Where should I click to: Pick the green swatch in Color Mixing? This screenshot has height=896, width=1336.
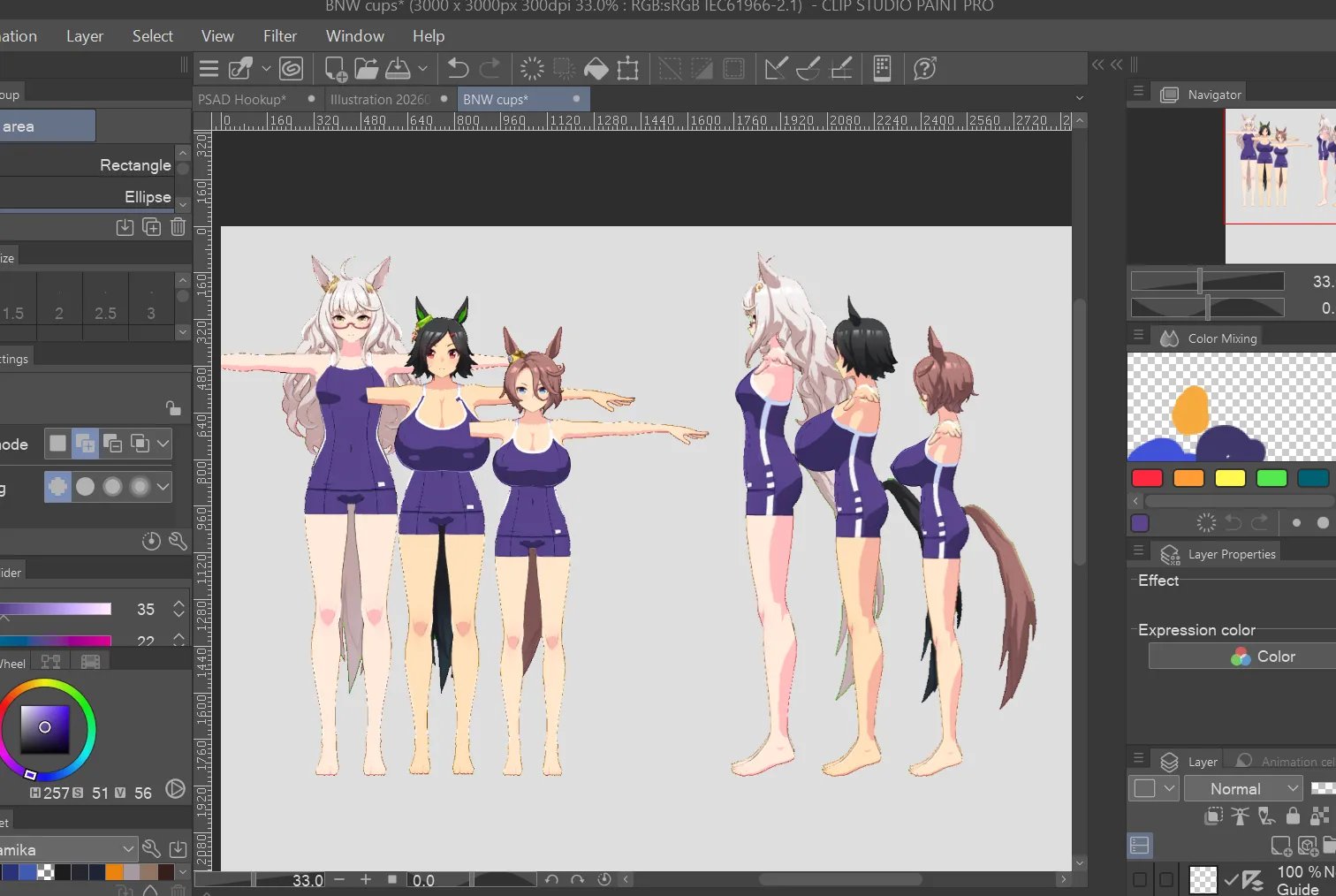pyautogui.click(x=1271, y=478)
